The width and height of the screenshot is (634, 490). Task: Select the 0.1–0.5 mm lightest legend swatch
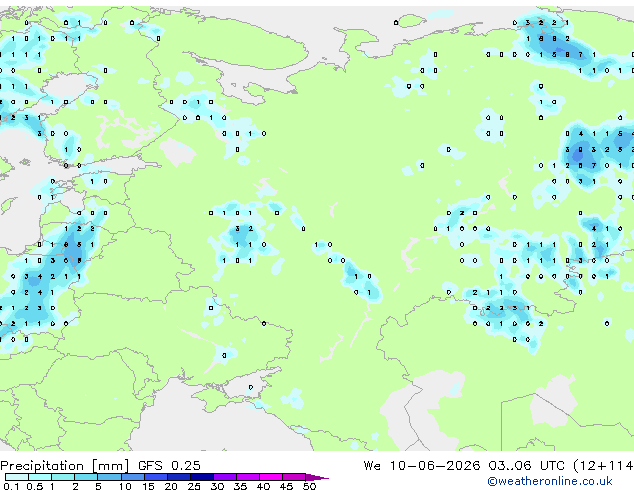tap(17, 477)
